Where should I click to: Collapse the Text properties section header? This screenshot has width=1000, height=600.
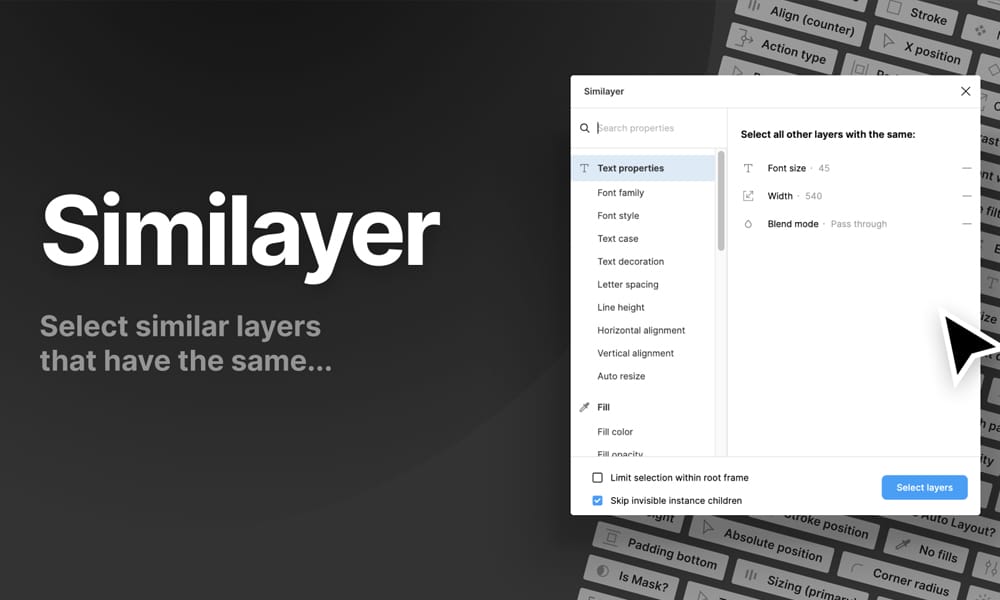(x=630, y=168)
